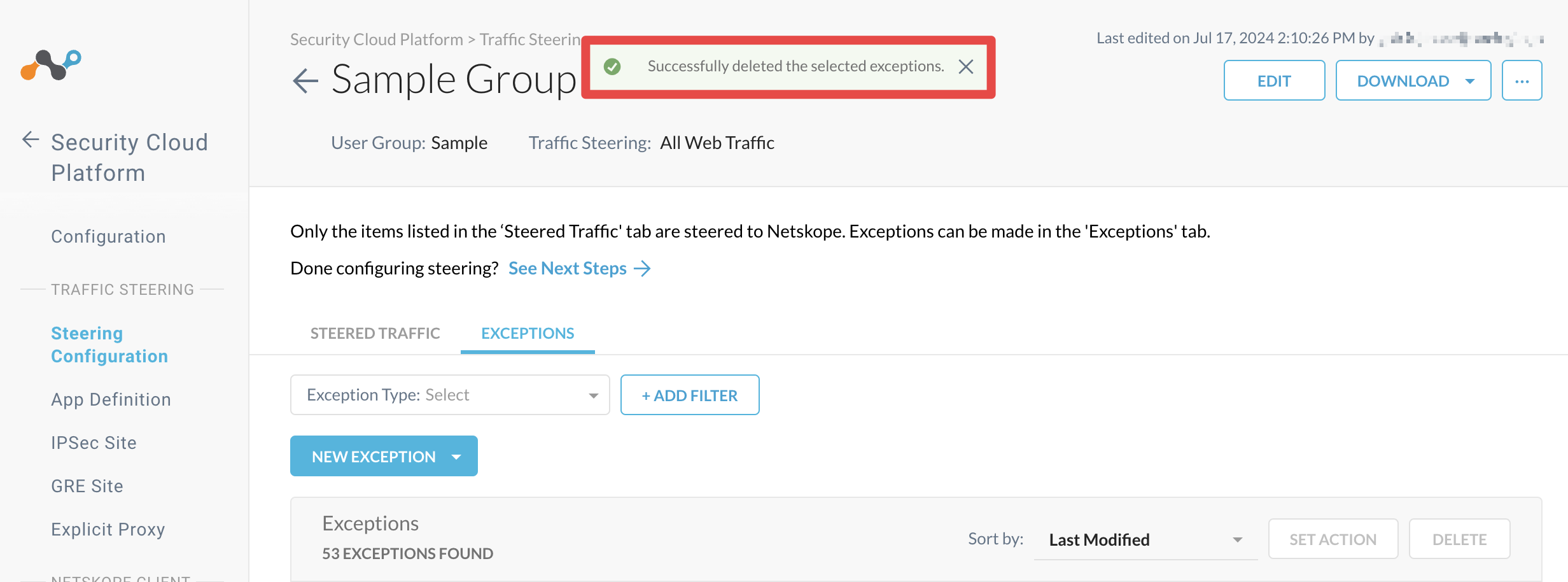Click the green success checkmark icon
Image resolution: width=1568 pixels, height=582 pixels.
pyautogui.click(x=612, y=66)
